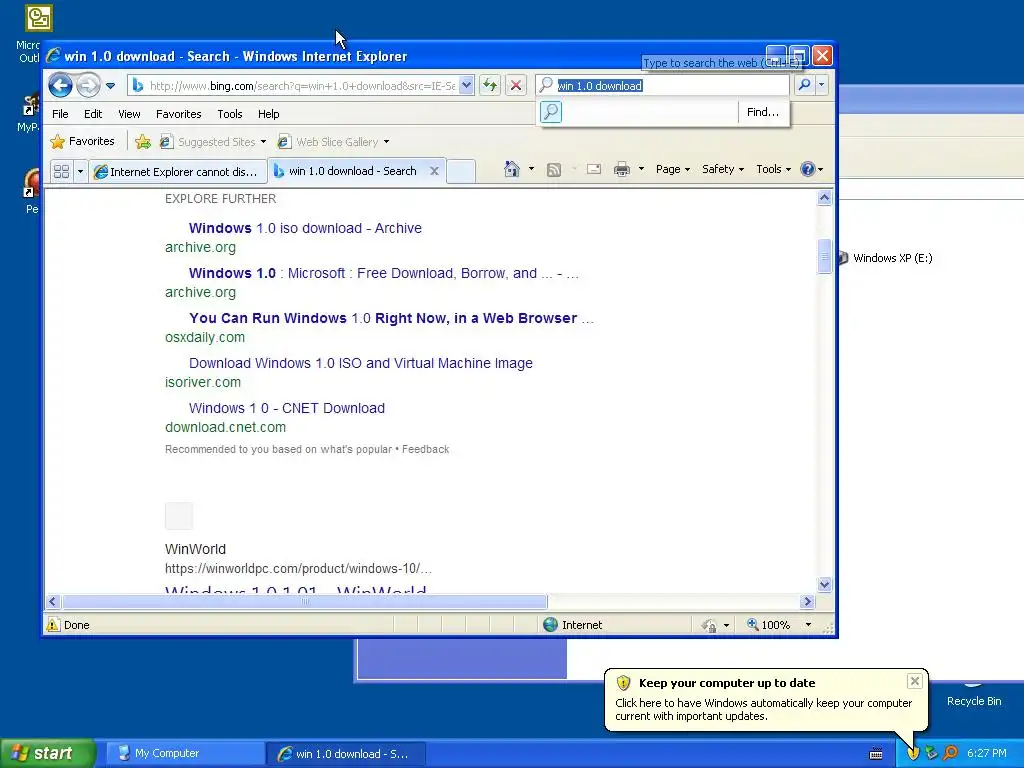Expand the address bar URL dropdown
1024x768 pixels.
click(x=466, y=86)
